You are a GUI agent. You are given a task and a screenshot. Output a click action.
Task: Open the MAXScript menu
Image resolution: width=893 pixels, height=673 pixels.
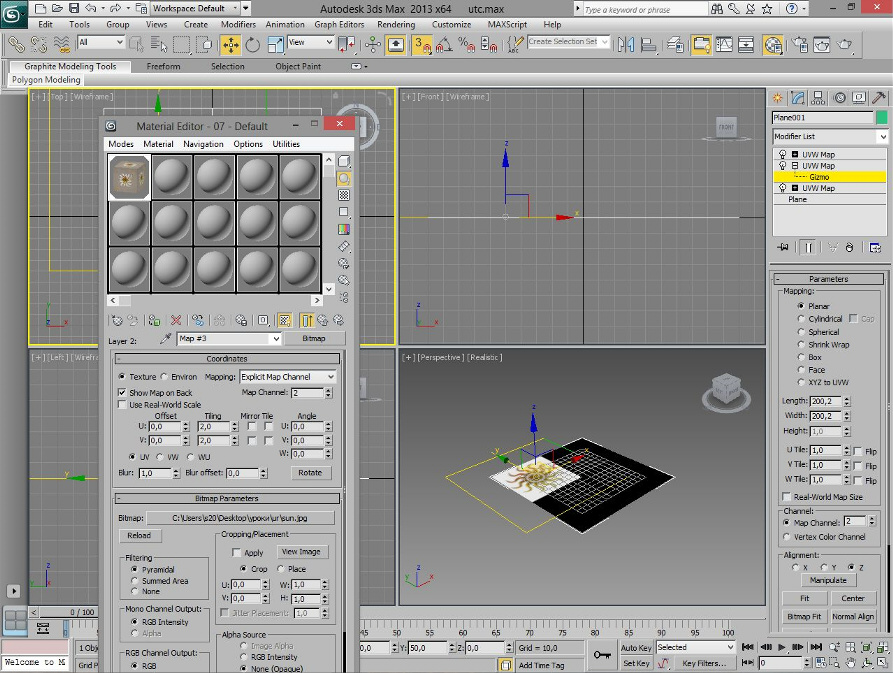pyautogui.click(x=507, y=24)
